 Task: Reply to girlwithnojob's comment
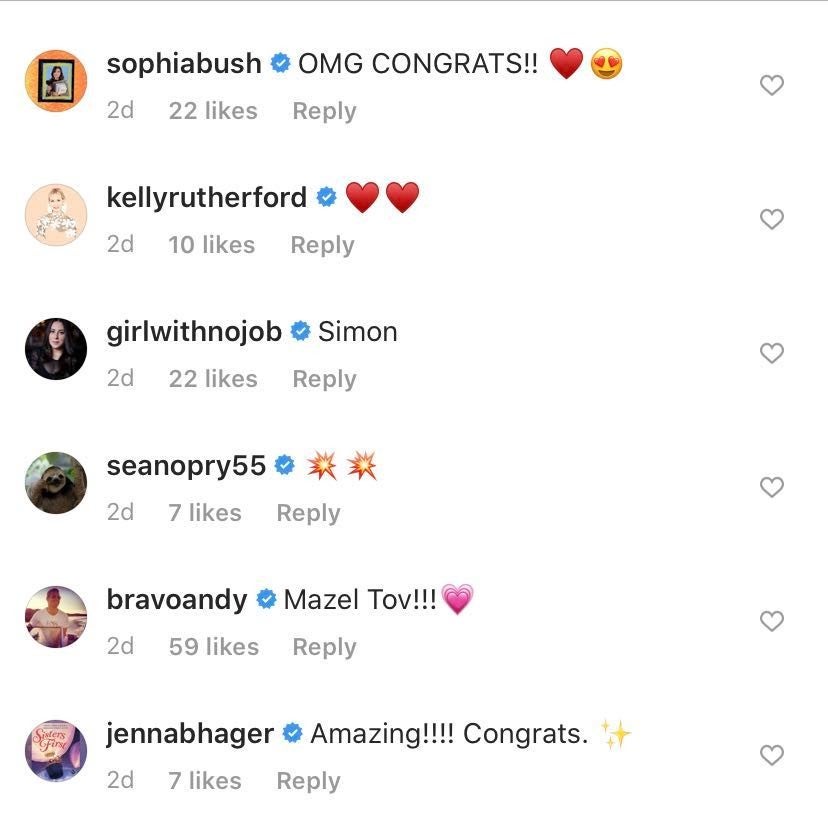[x=324, y=379]
